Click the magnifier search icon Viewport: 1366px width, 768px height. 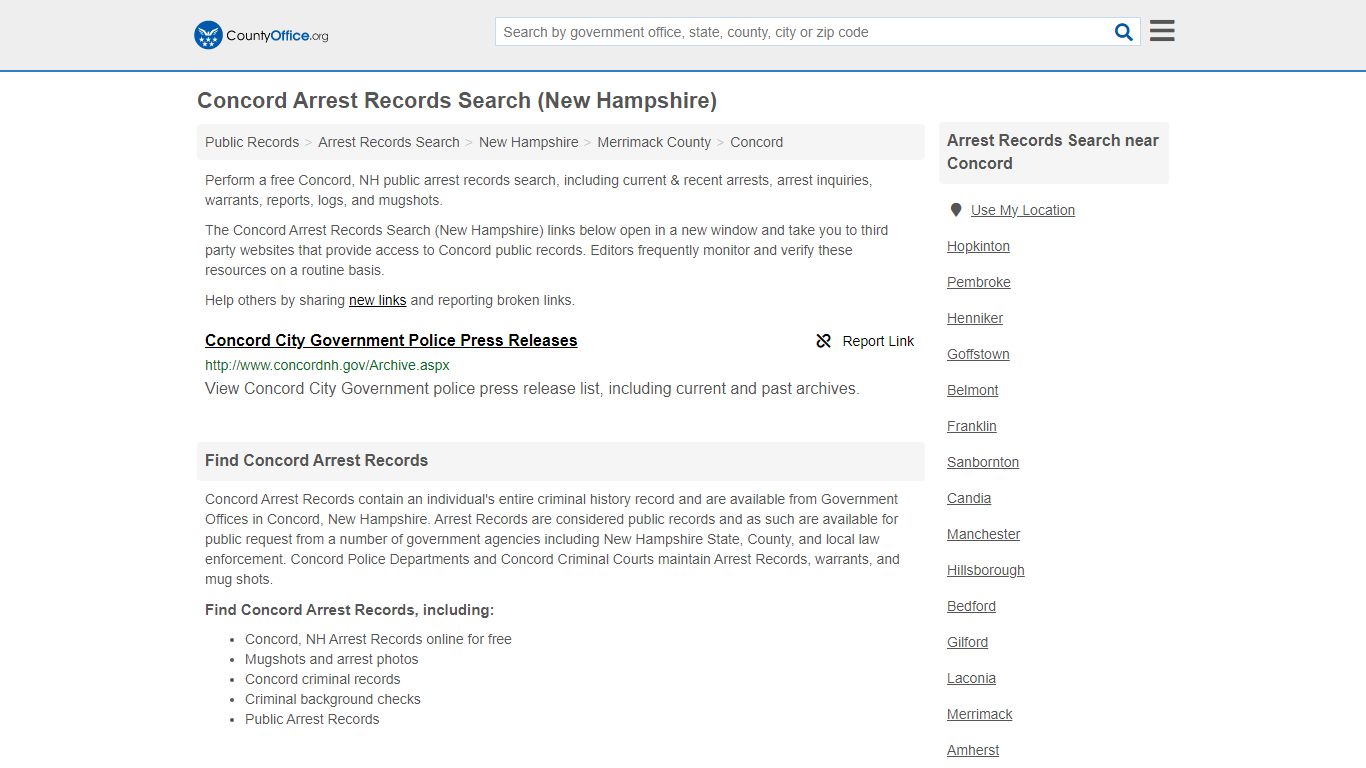pos(1124,32)
